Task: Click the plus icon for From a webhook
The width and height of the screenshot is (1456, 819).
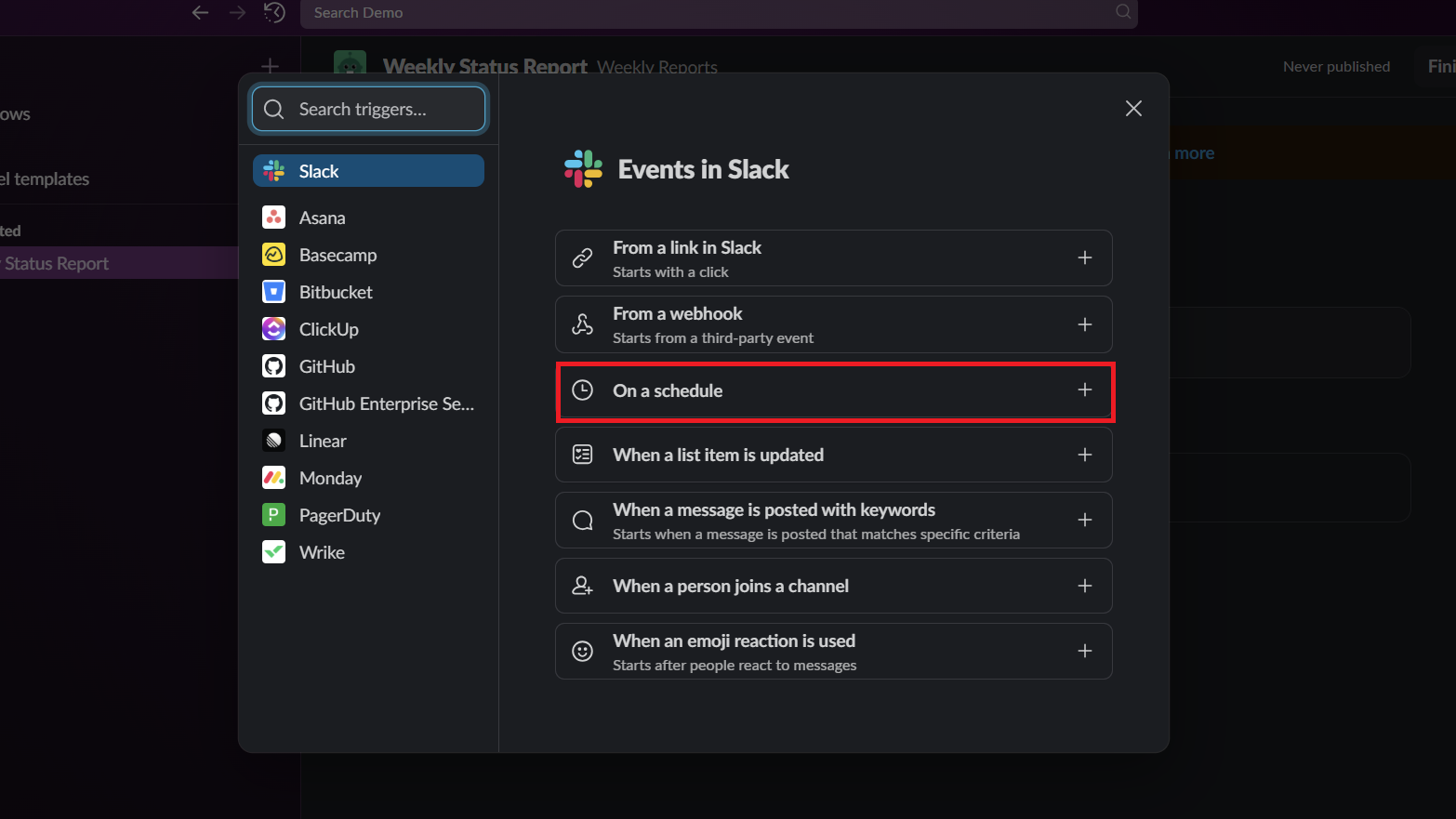Action: point(1084,324)
